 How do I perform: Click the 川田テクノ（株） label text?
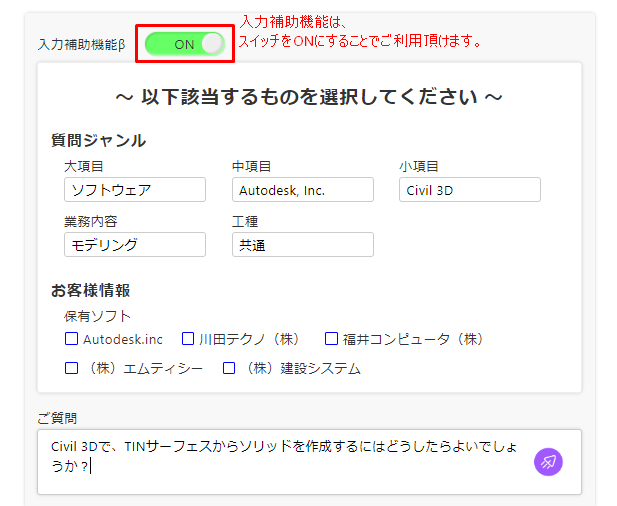coord(249,339)
